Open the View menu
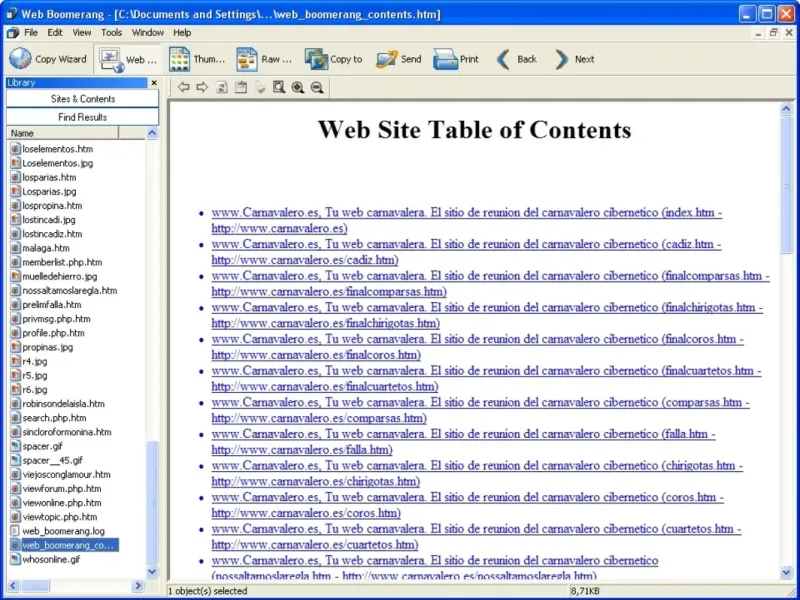Viewport: 800px width, 600px height. (x=82, y=33)
